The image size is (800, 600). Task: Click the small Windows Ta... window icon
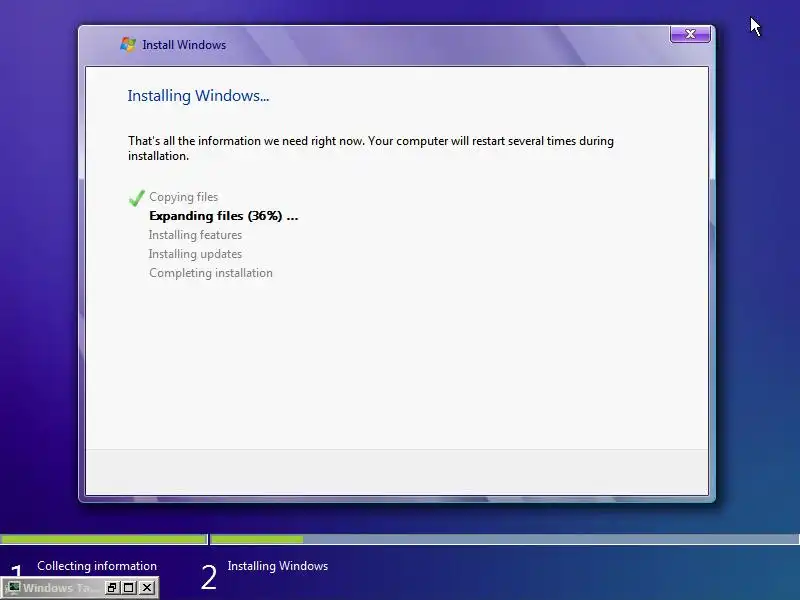[x=14, y=587]
